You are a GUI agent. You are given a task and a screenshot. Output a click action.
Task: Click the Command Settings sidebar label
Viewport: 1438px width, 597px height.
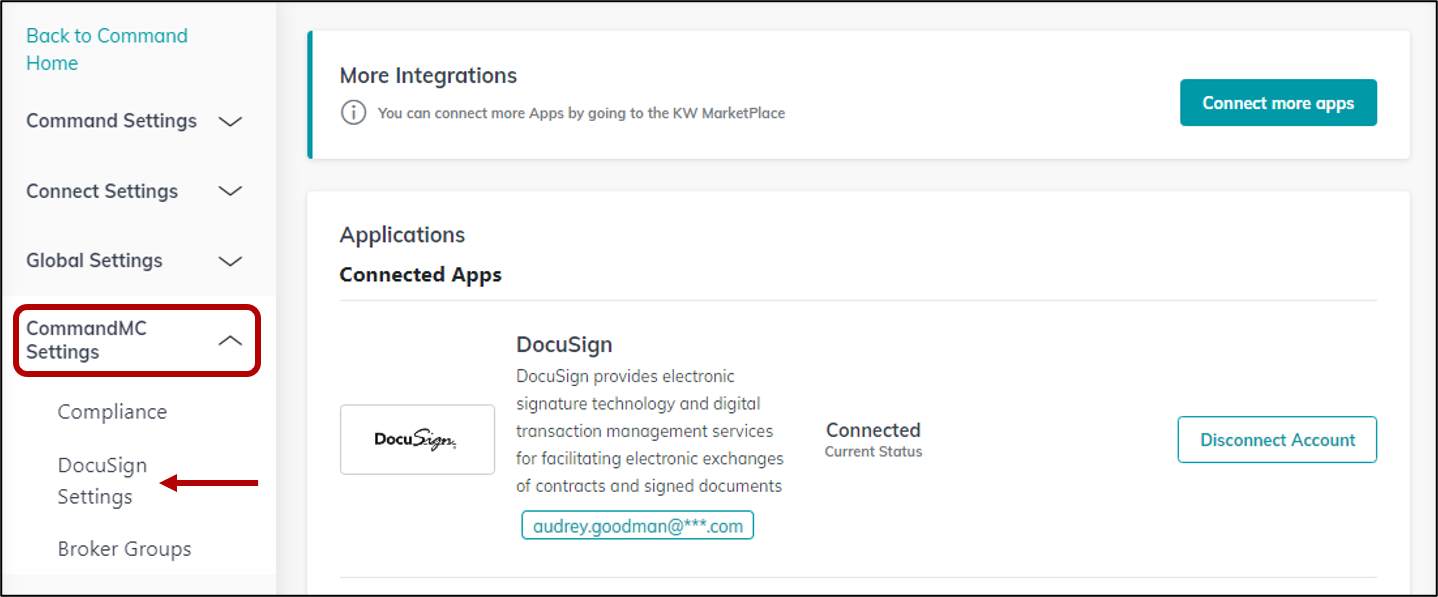[111, 121]
